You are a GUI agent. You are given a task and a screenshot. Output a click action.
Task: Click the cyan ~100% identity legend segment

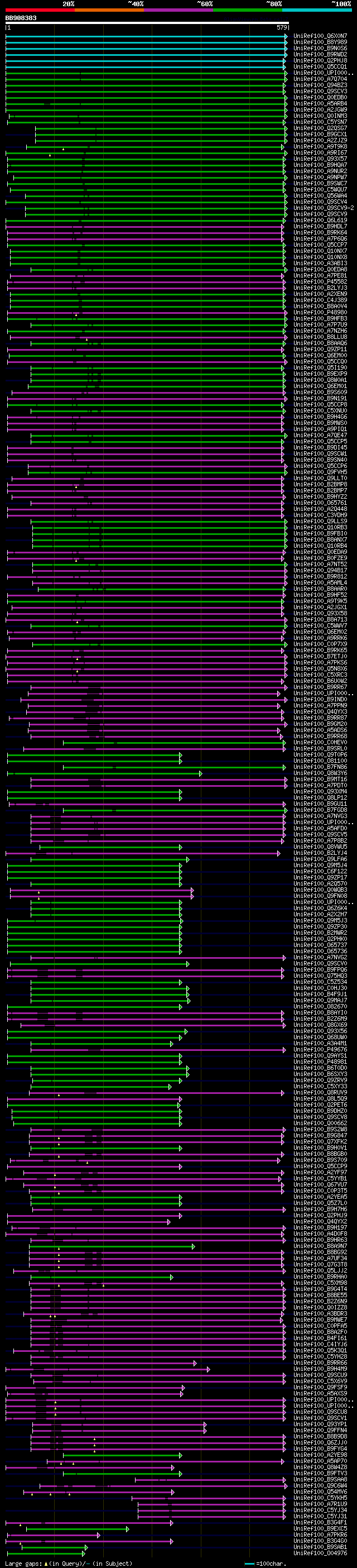click(317, 9)
